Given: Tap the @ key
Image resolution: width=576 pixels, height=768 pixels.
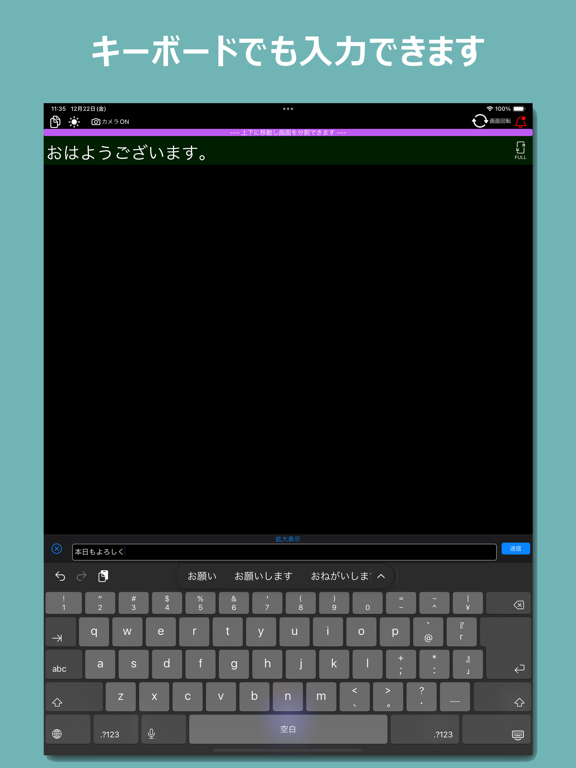Looking at the screenshot, I should click(x=428, y=632).
